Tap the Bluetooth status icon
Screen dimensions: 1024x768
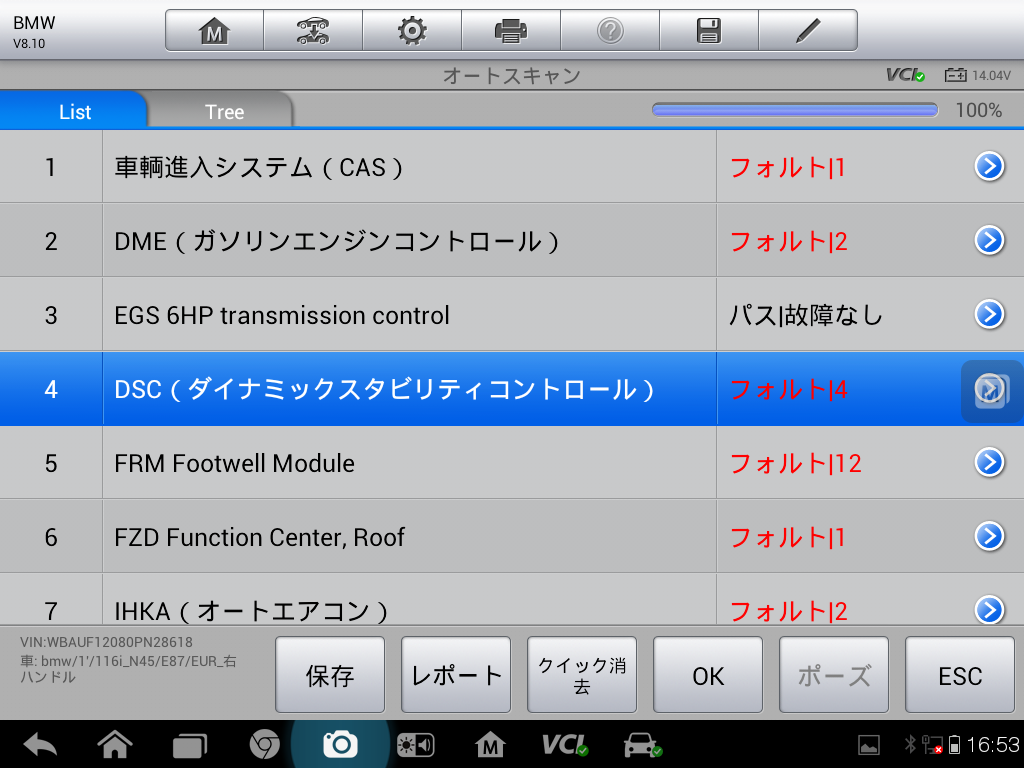pyautogui.click(x=910, y=744)
